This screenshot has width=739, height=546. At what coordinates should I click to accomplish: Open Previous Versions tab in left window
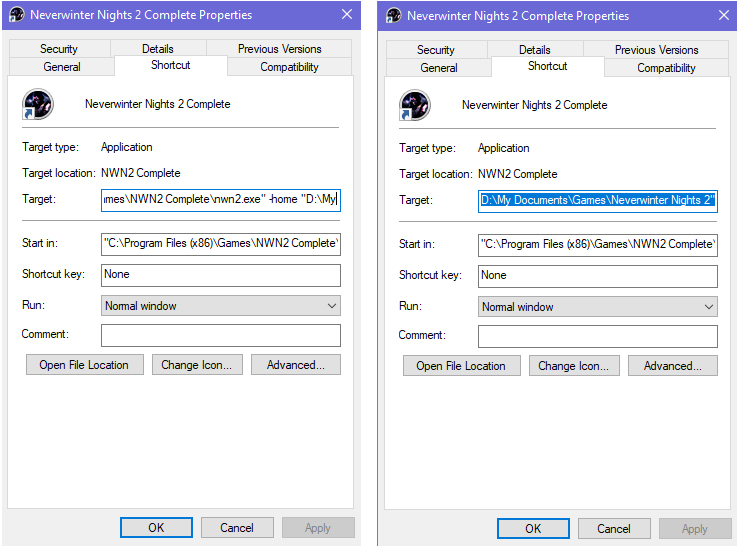click(x=279, y=49)
